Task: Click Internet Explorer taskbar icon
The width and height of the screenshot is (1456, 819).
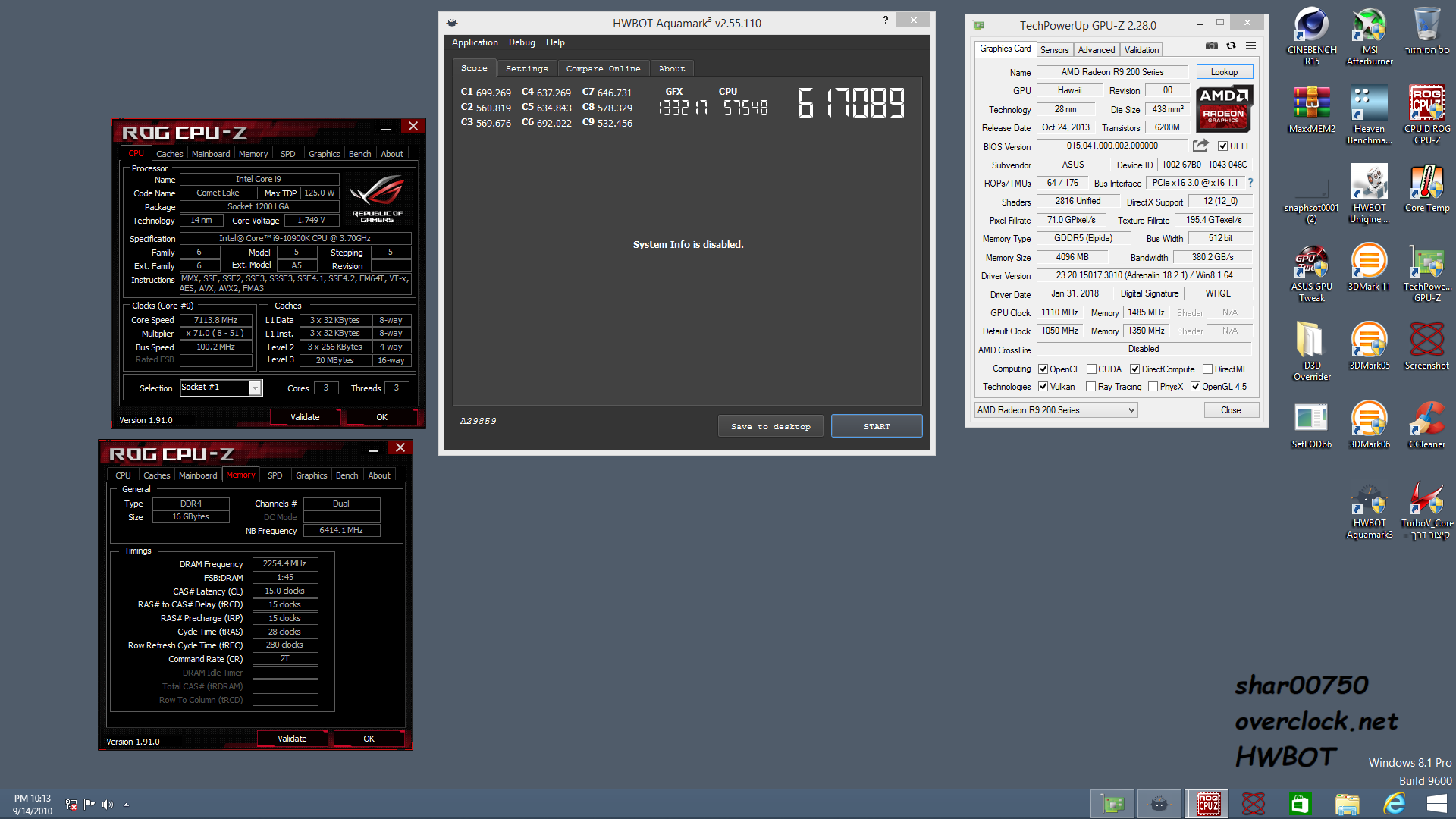Action: (x=1394, y=804)
